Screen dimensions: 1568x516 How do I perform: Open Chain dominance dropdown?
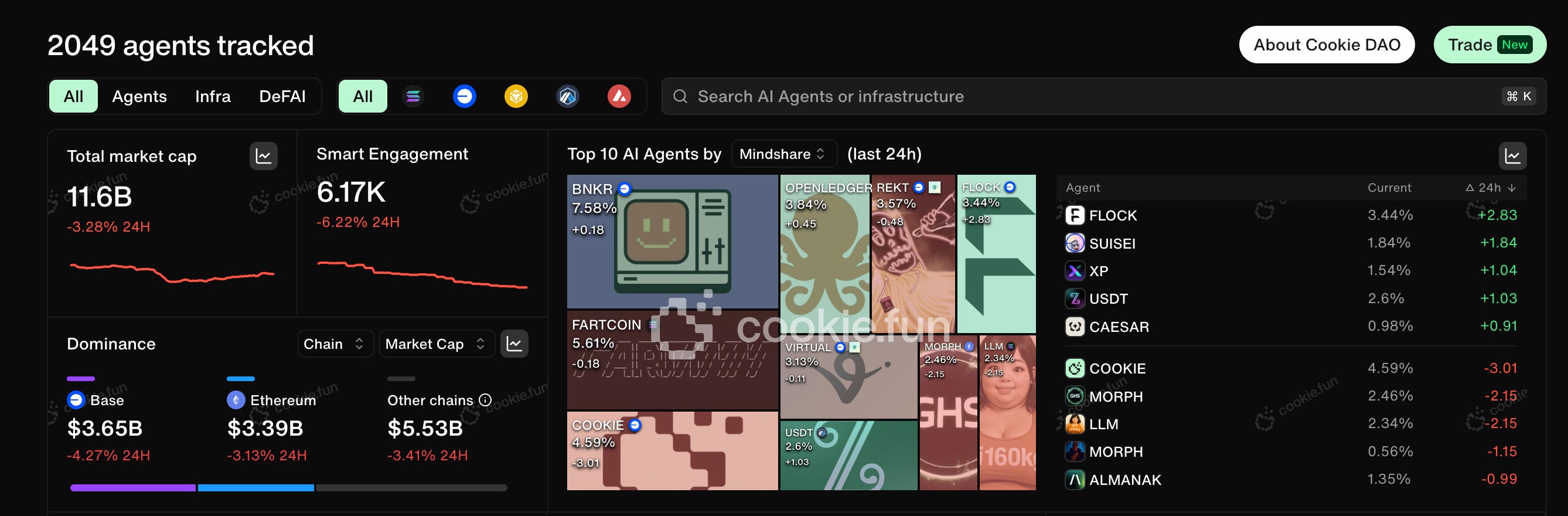tap(335, 344)
